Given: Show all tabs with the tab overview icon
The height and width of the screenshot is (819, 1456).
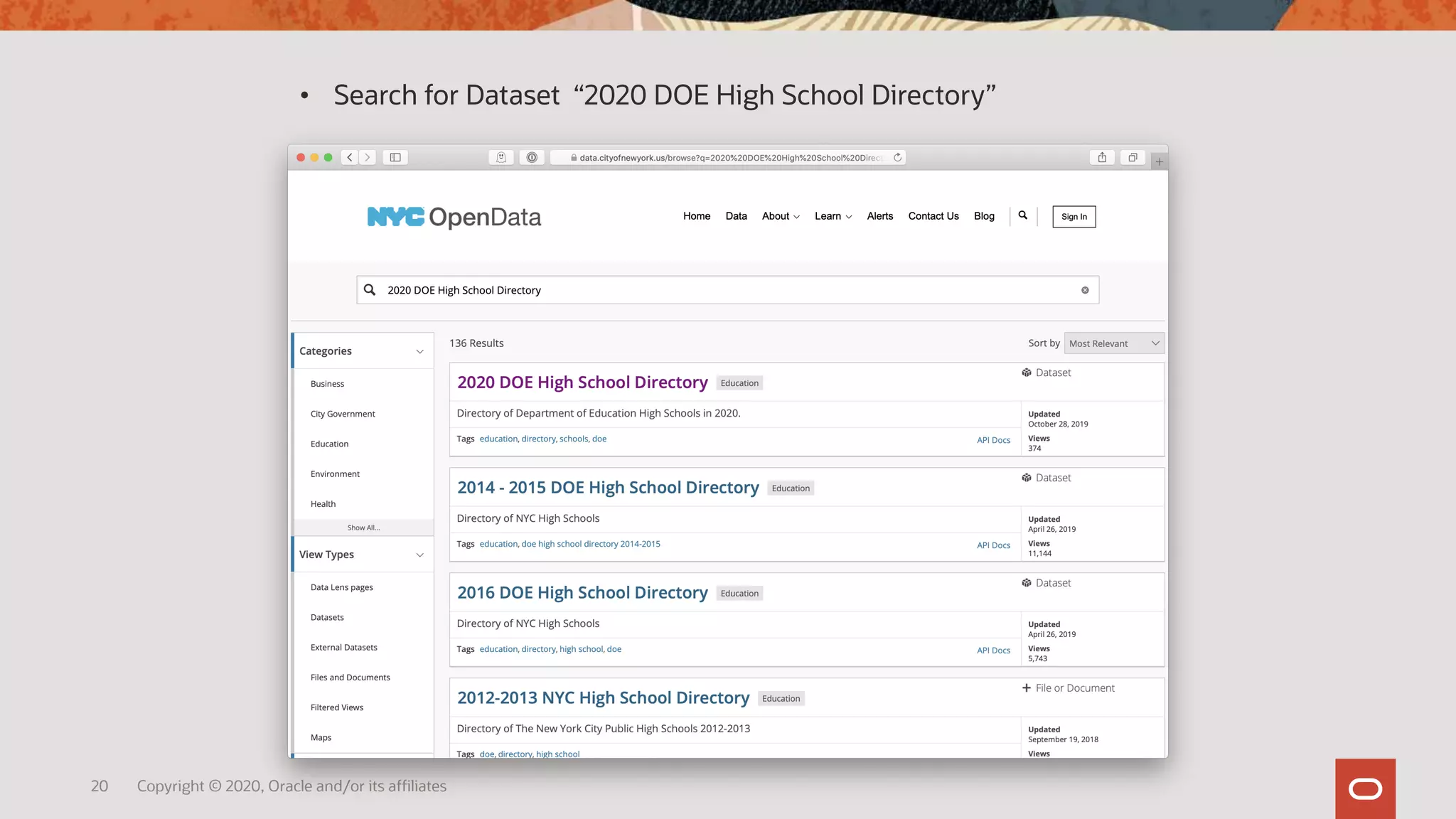Looking at the screenshot, I should pyautogui.click(x=1133, y=157).
